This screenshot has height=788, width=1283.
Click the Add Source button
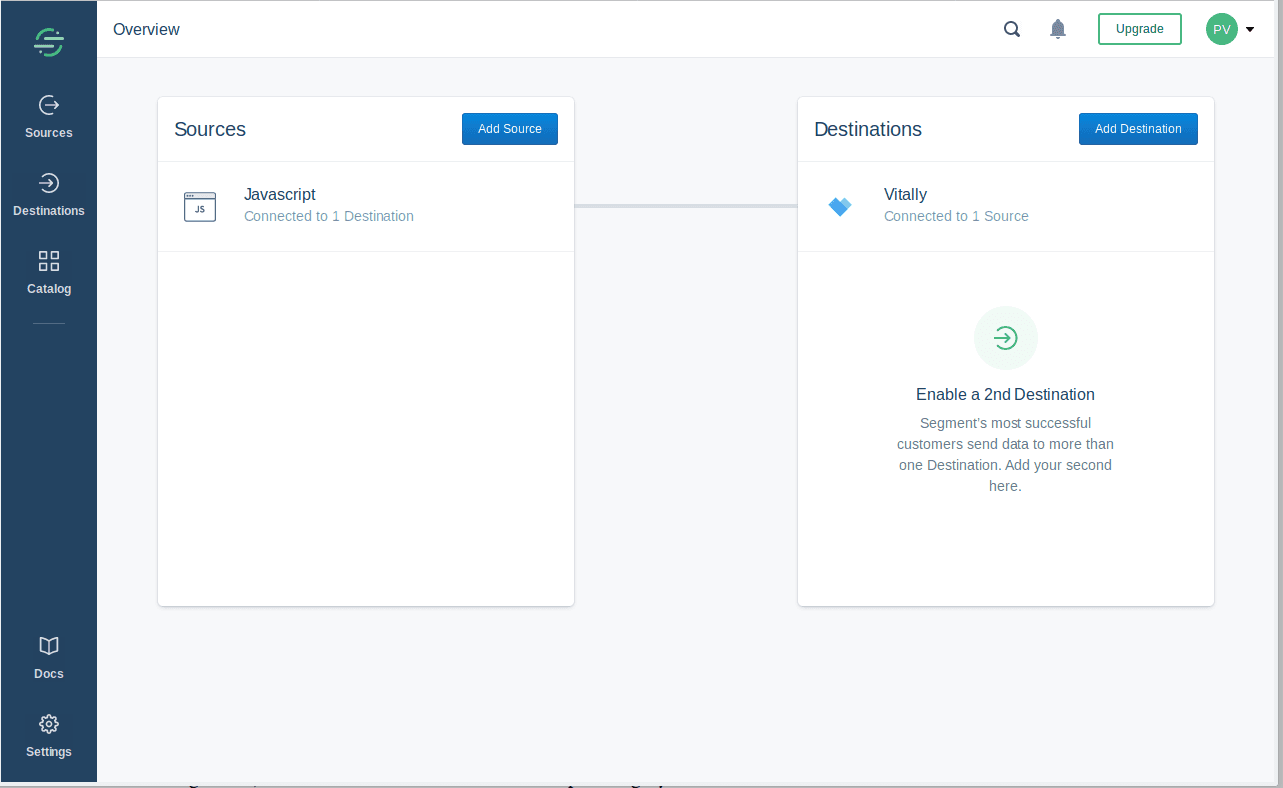(509, 128)
